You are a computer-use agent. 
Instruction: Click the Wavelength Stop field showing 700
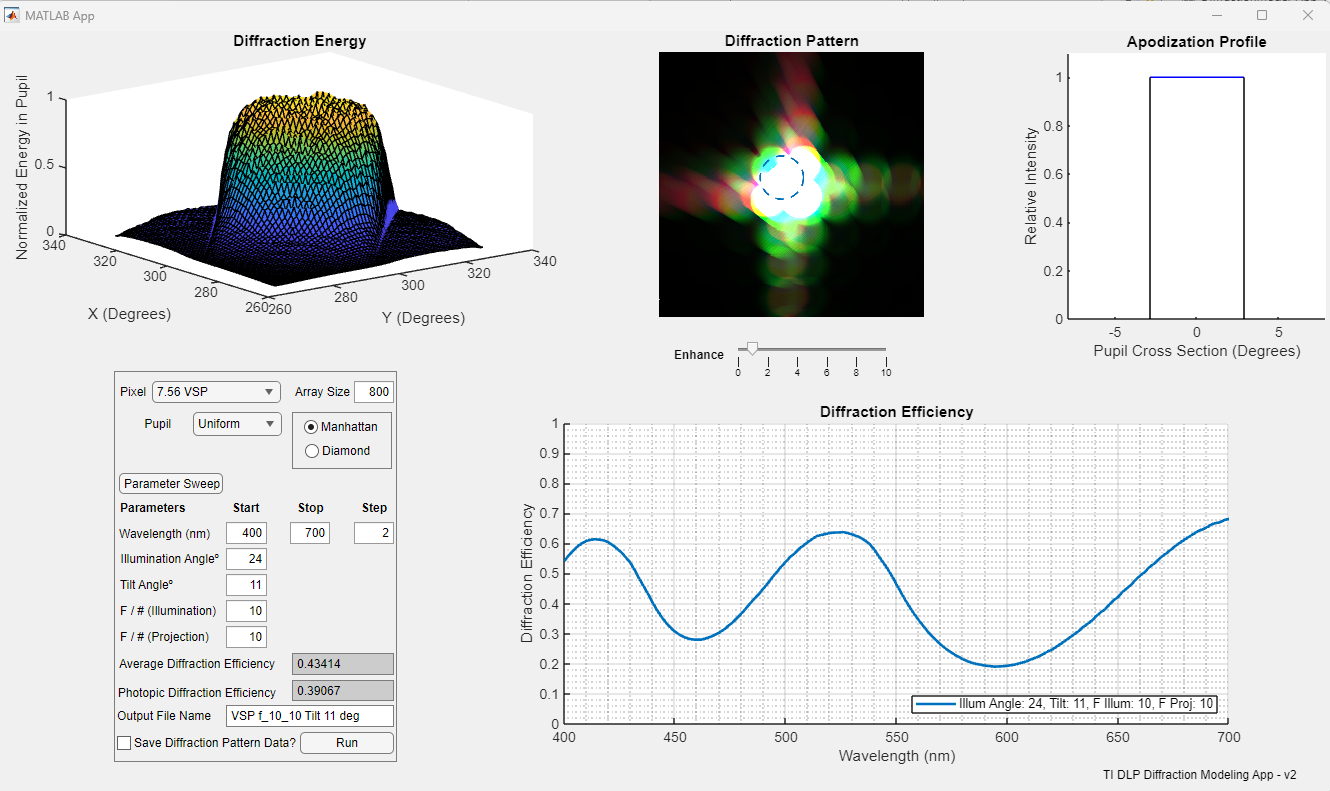[x=310, y=534]
